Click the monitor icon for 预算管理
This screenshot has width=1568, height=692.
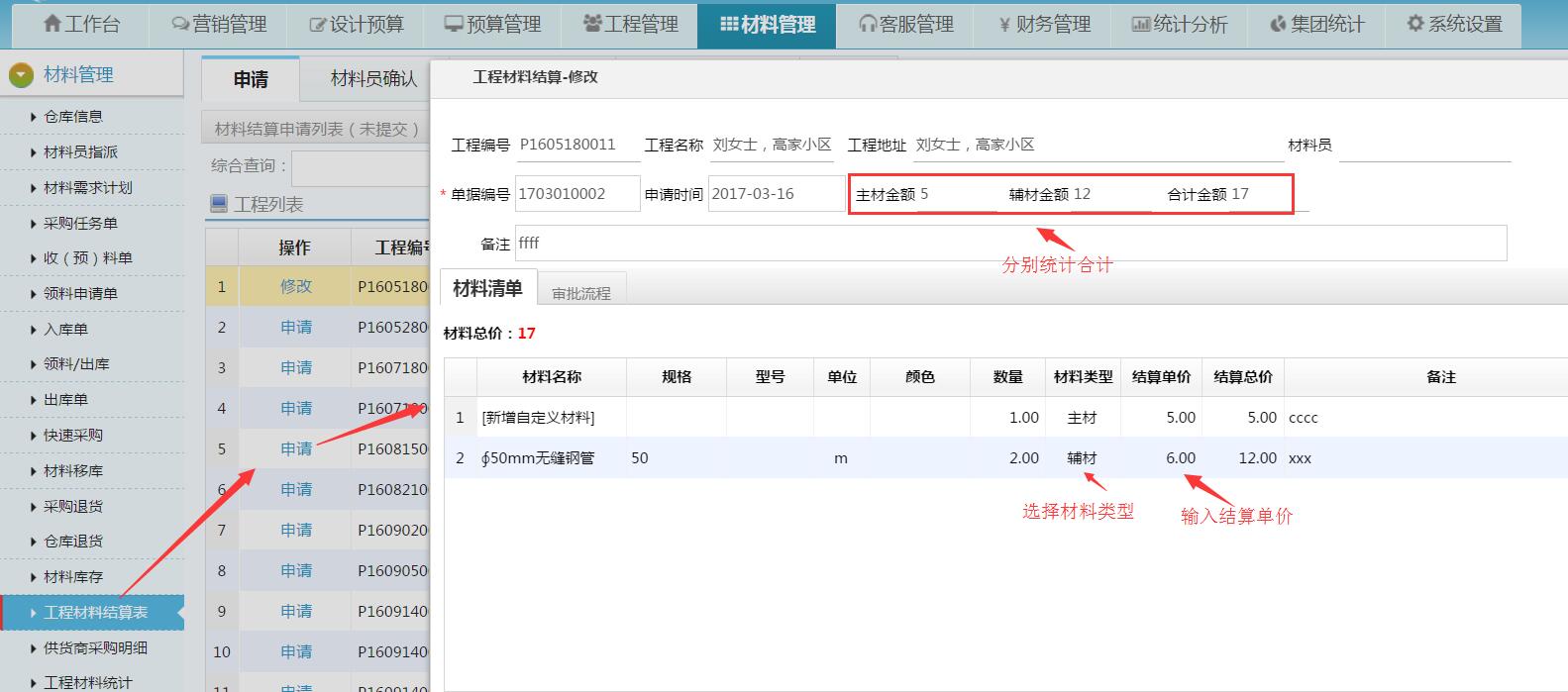pos(454,24)
